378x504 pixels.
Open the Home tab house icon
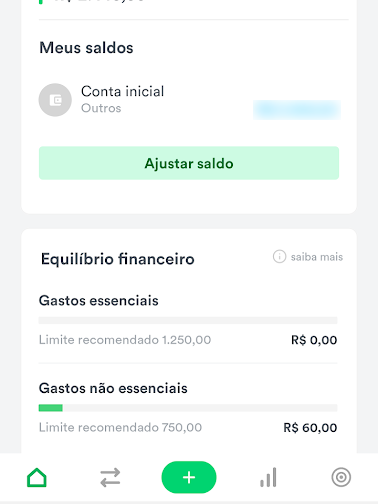pos(37,477)
